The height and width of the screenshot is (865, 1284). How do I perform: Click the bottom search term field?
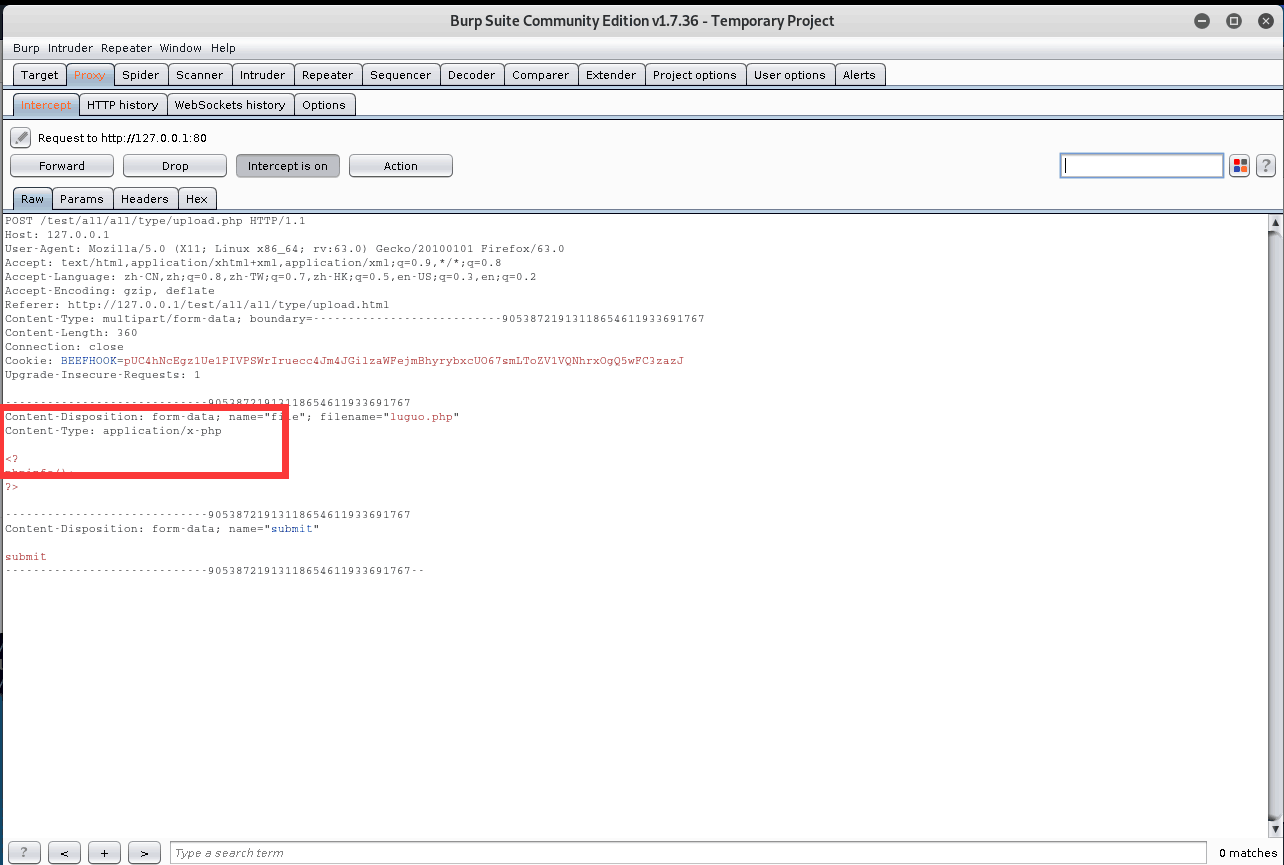click(x=689, y=853)
